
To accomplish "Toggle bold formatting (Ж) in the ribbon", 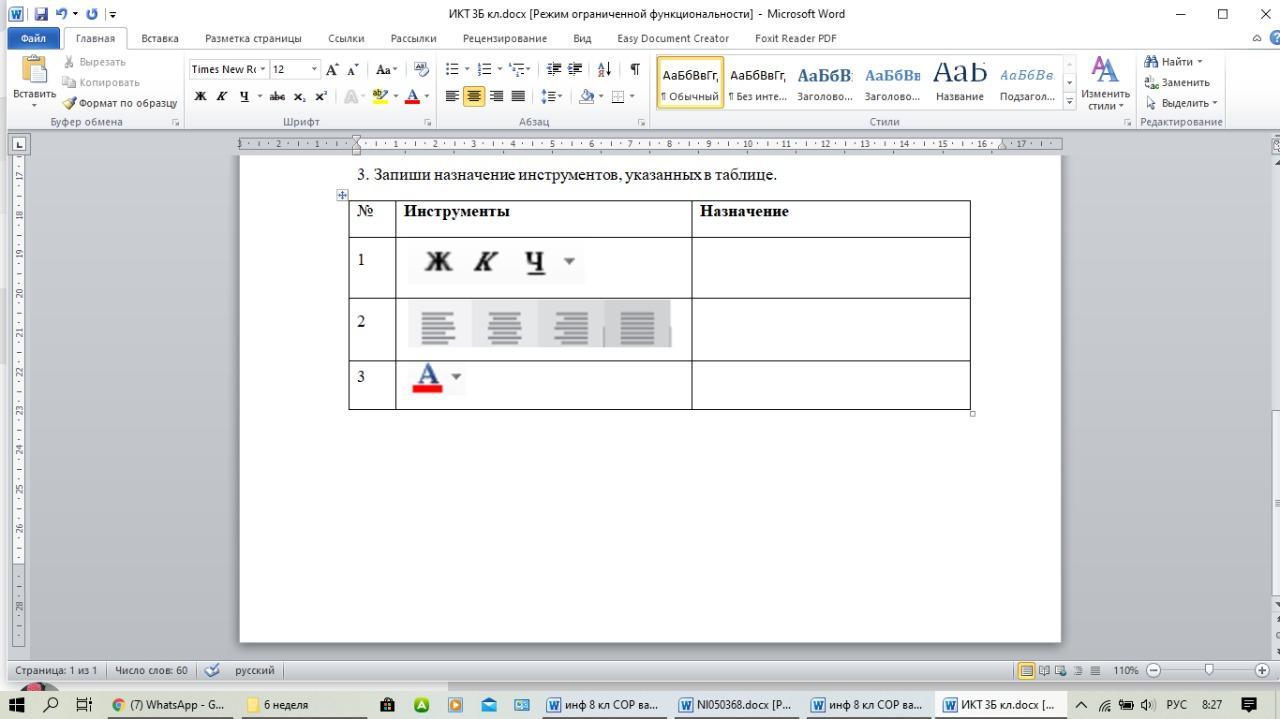I will (x=201, y=97).
